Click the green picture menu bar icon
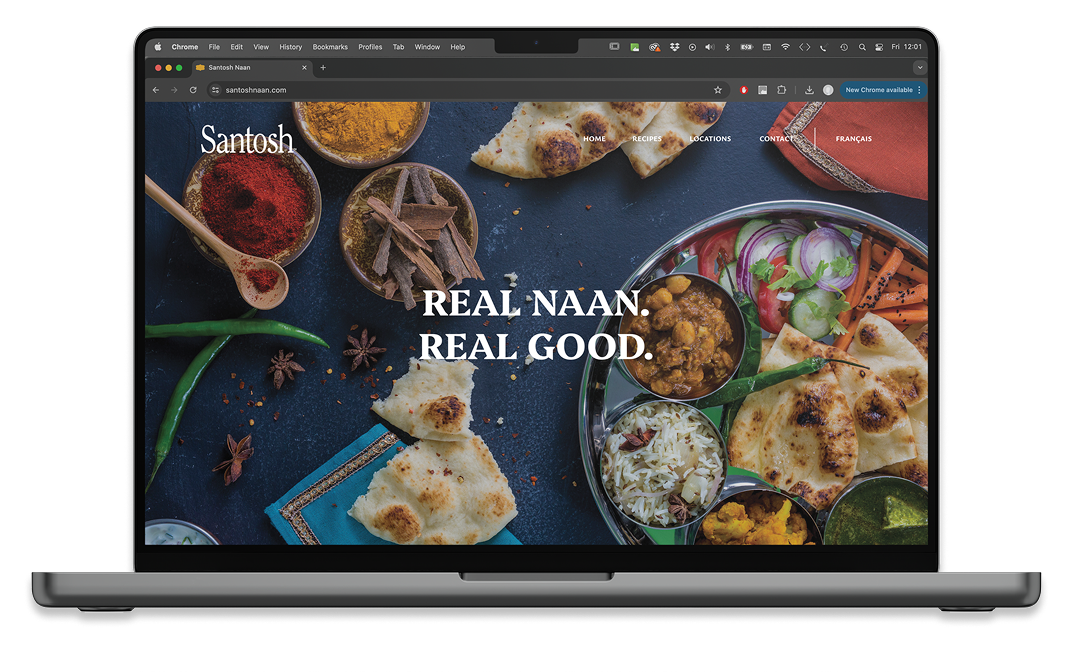 (x=635, y=47)
